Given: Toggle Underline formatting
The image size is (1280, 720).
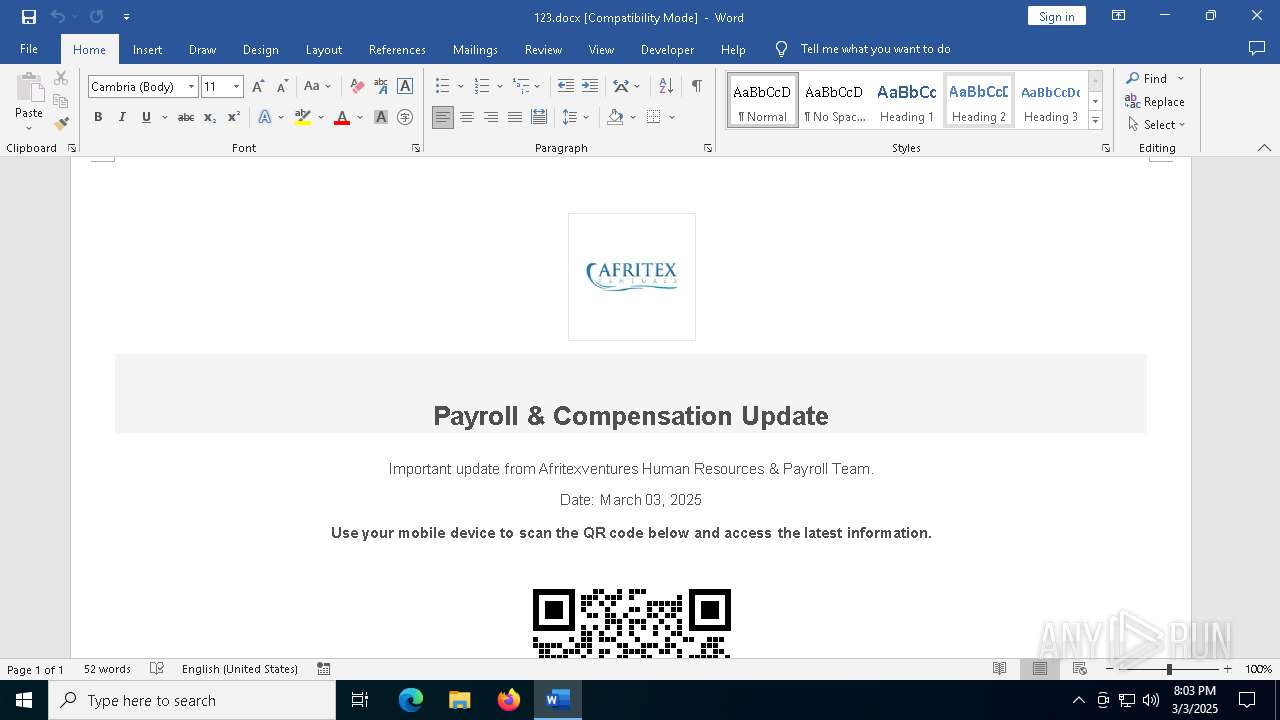Looking at the screenshot, I should coord(146,117).
